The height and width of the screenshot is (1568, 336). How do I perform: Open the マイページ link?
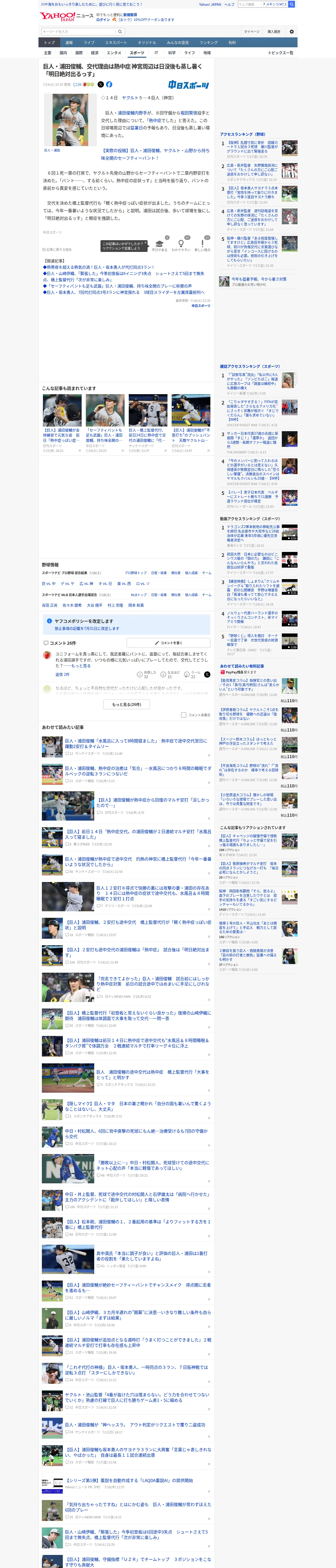pyautogui.click(x=251, y=32)
